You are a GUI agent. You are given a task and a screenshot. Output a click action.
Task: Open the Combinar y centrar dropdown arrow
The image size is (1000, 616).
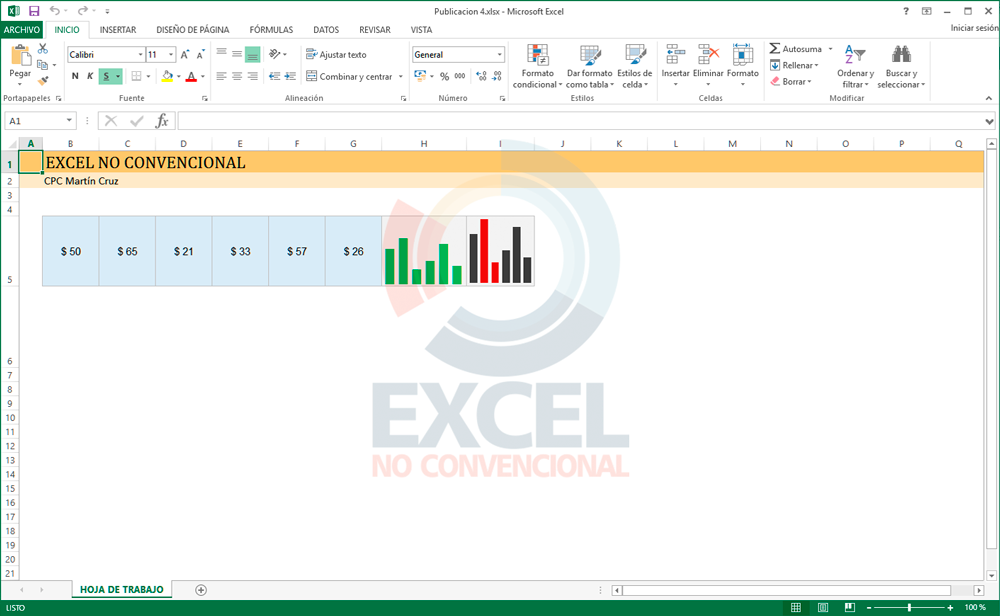(x=401, y=77)
